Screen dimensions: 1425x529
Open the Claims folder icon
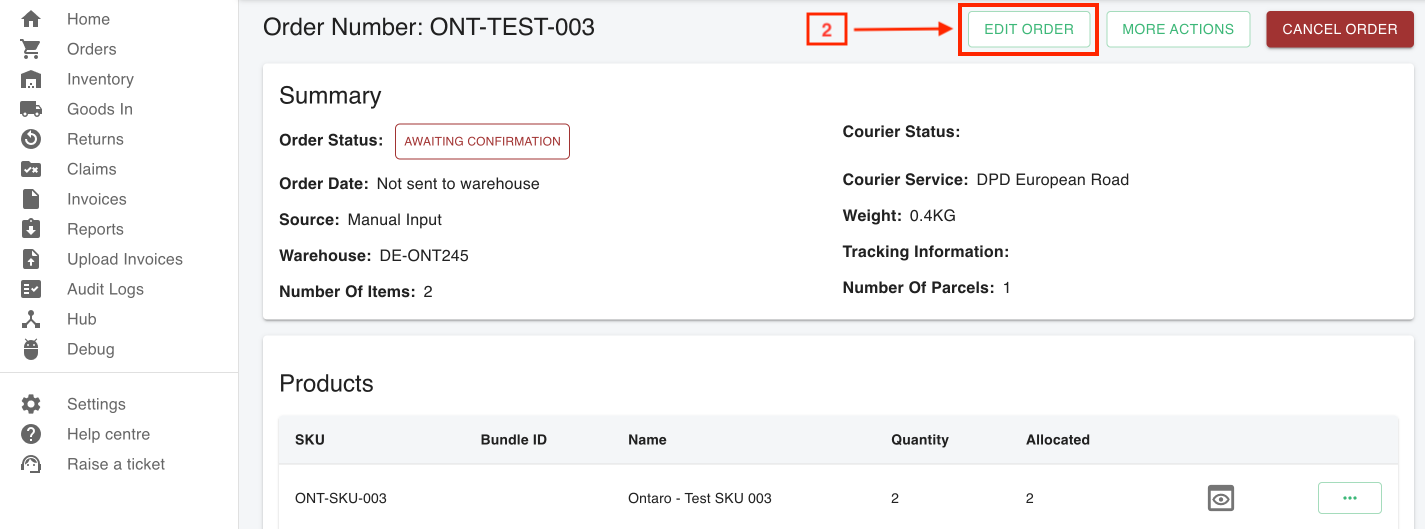click(31, 169)
